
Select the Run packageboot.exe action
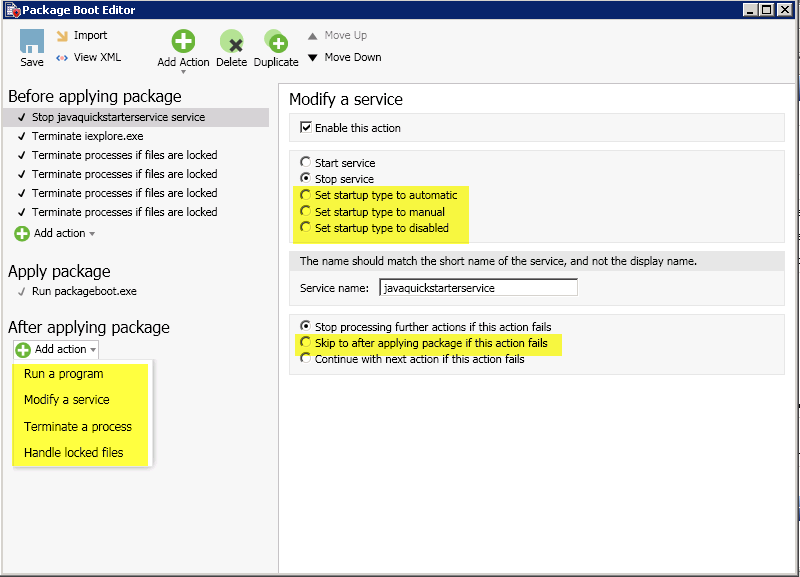pyautogui.click(x=84, y=291)
